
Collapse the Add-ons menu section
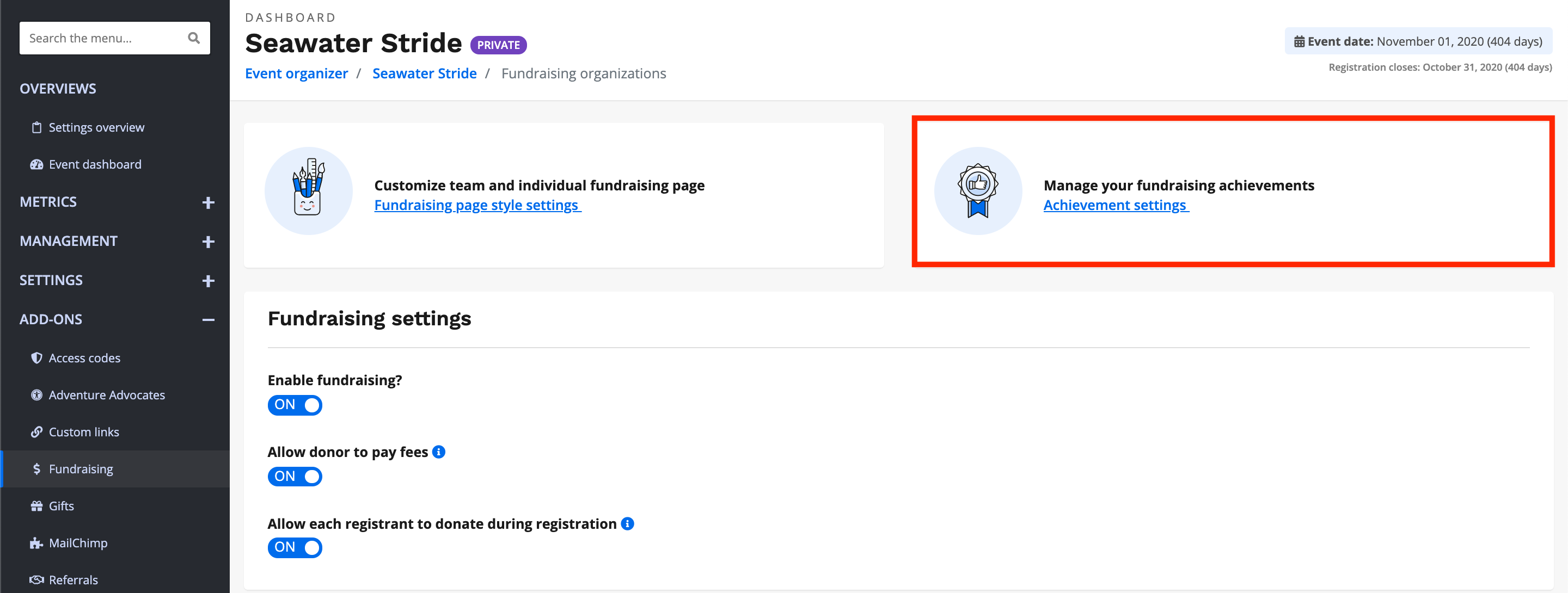[208, 320]
